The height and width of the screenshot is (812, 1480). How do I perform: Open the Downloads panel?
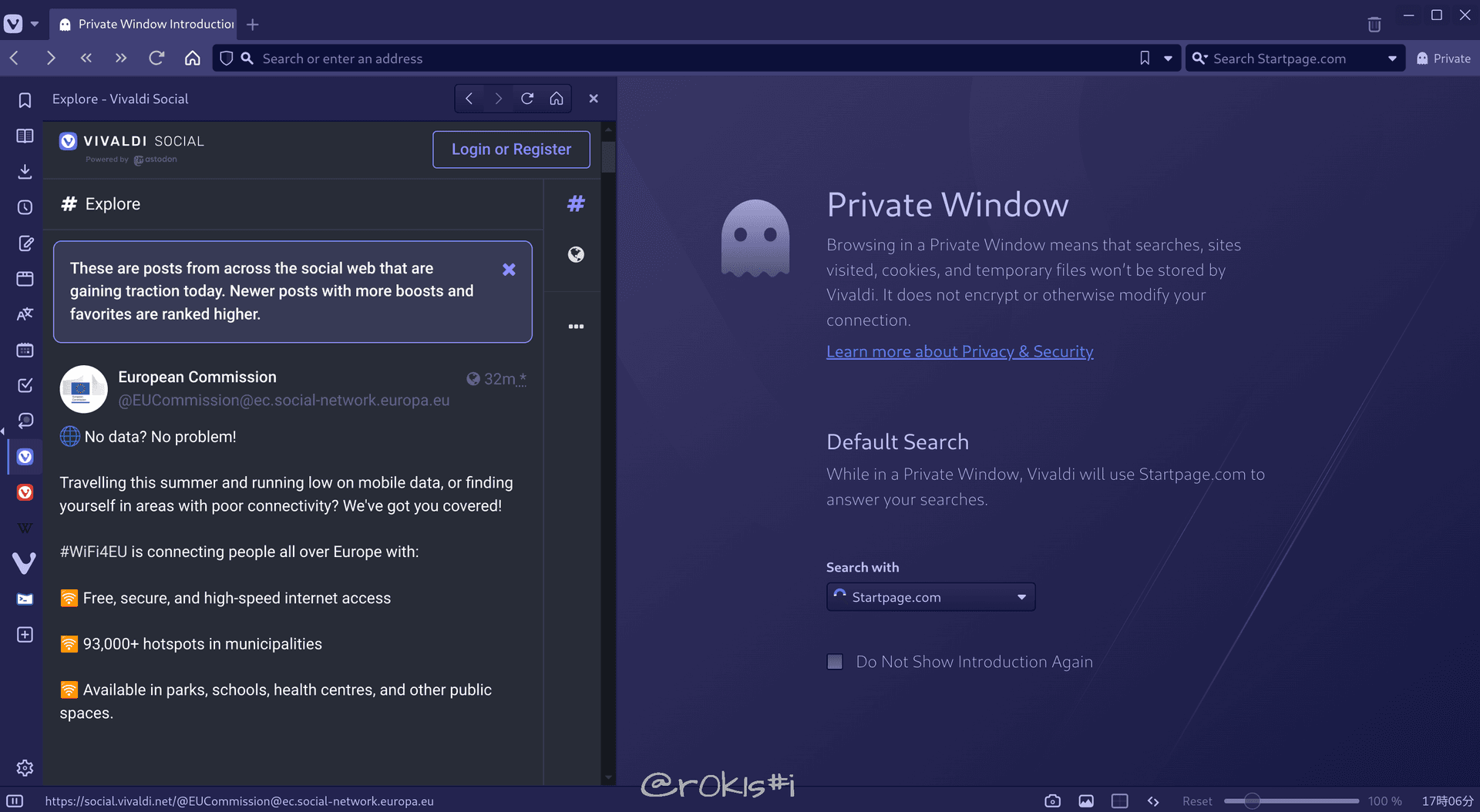tap(25, 171)
